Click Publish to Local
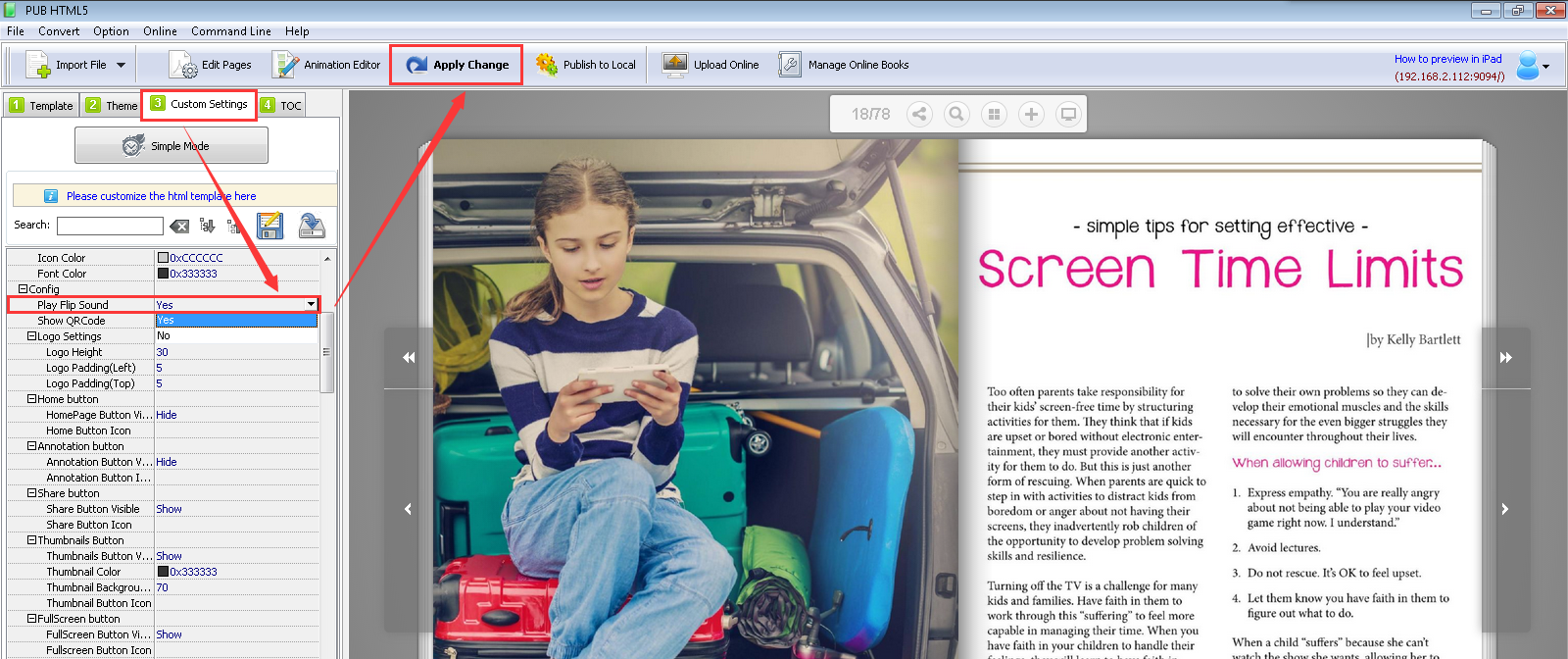The width and height of the screenshot is (1568, 659). (586, 65)
